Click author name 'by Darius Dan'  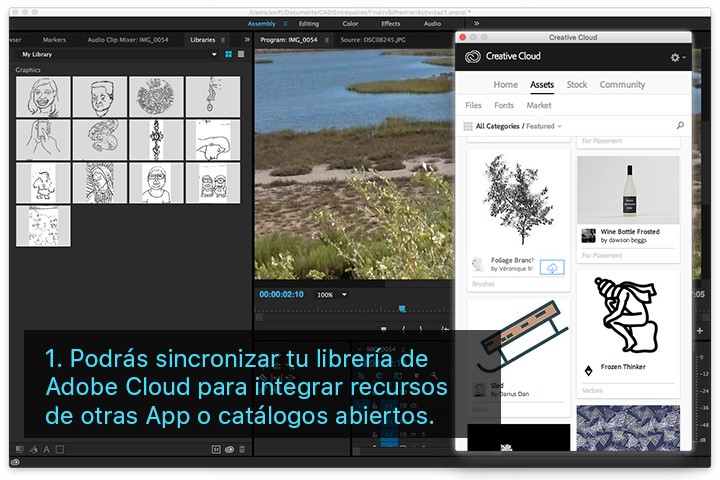coord(510,394)
